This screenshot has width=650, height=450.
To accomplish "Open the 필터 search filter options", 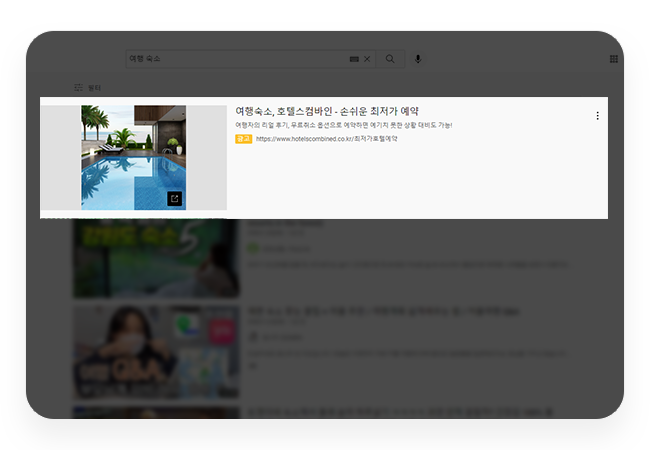I will [x=88, y=88].
